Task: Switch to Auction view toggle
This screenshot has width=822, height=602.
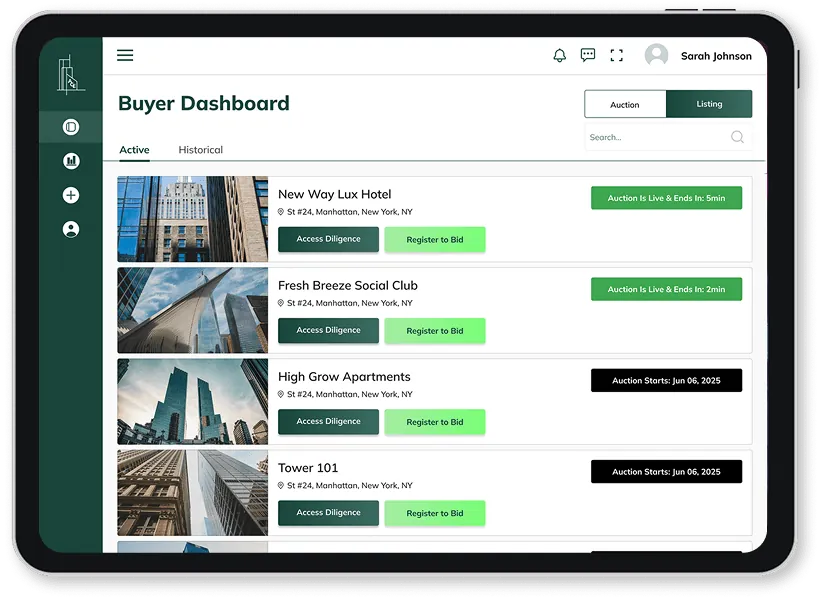Action: coord(625,104)
